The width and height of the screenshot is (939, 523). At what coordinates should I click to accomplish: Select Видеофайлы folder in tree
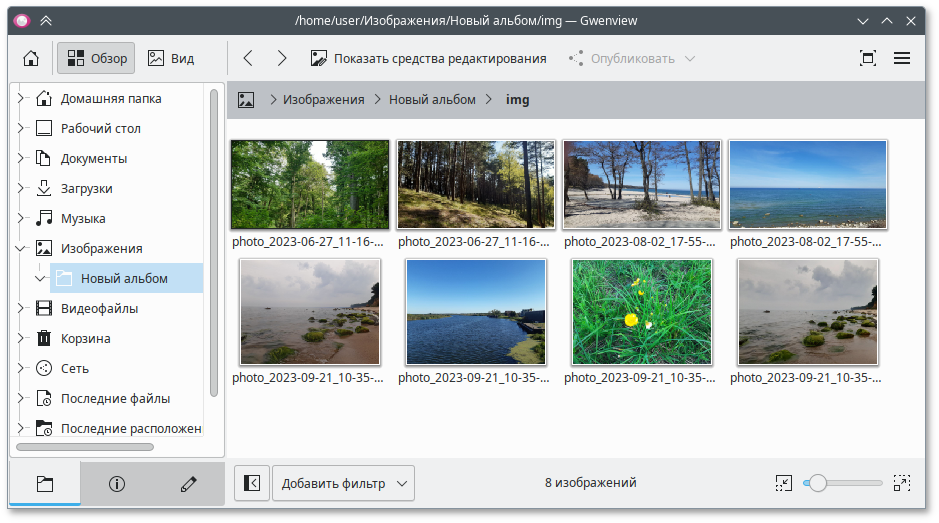(99, 308)
